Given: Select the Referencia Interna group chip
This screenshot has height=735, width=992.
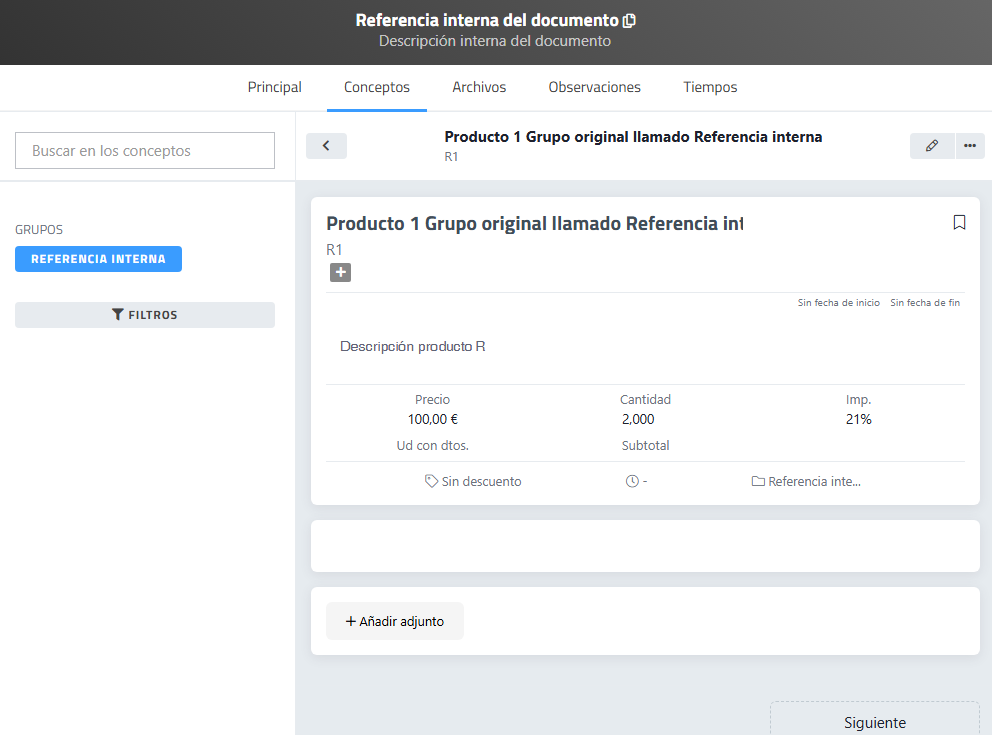Looking at the screenshot, I should coord(98,259).
